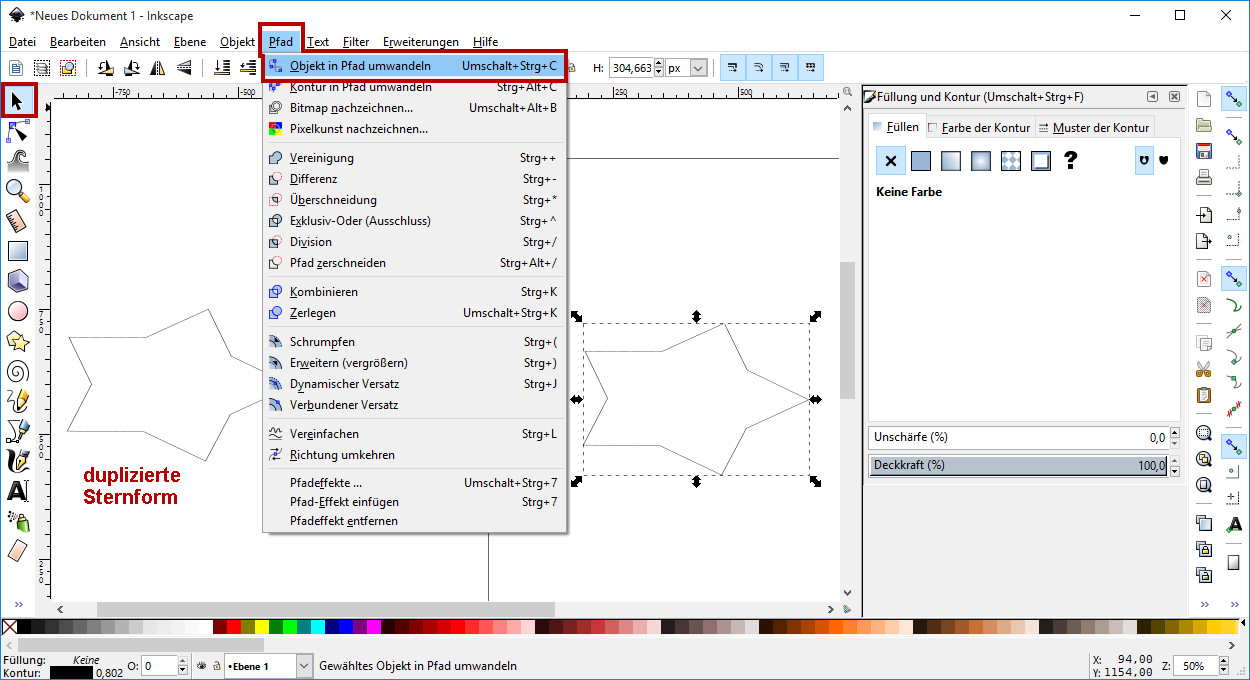Screen dimensions: 1250x680
Task: Select the Measure ruler tool
Action: coord(17,220)
